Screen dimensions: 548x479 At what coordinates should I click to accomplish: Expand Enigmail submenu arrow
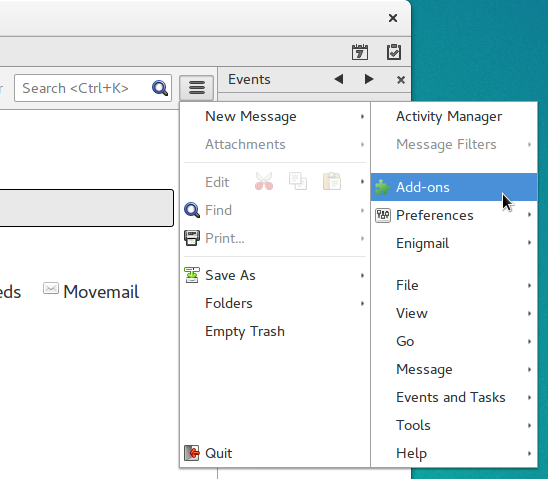(529, 242)
